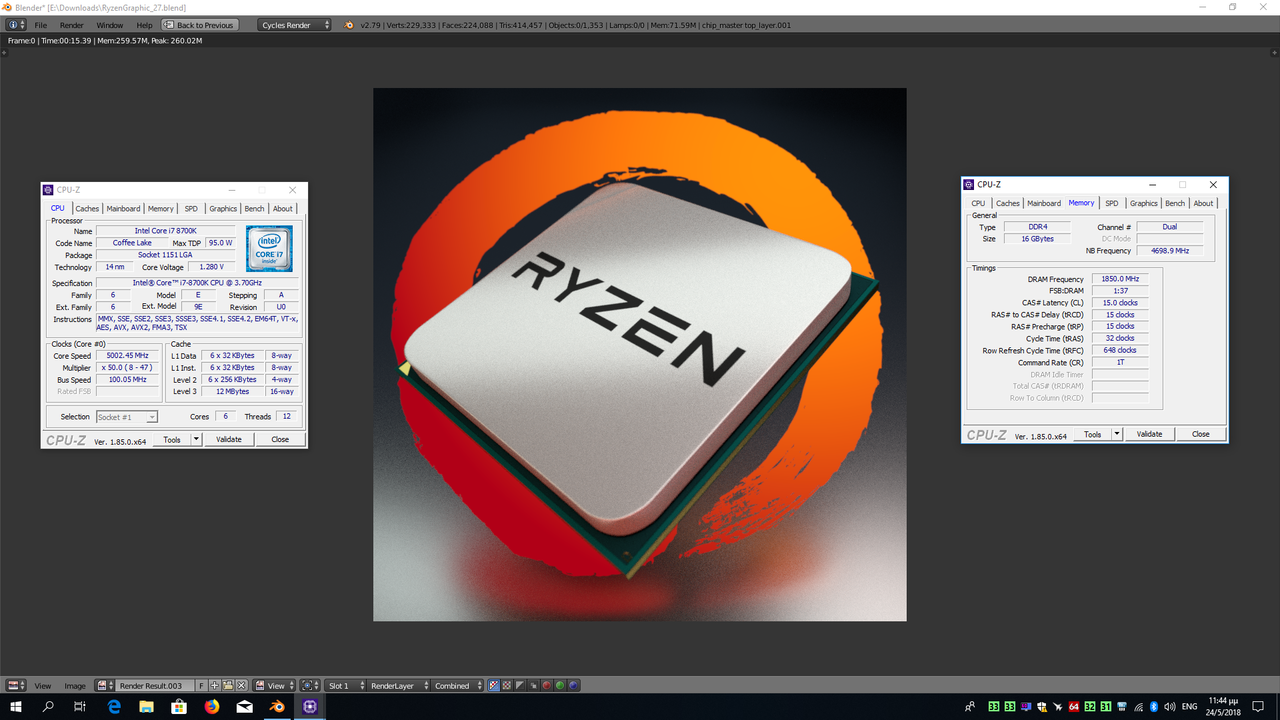Click Tools button in left CPU-Z window
The height and width of the screenshot is (720, 1280).
pyautogui.click(x=171, y=439)
